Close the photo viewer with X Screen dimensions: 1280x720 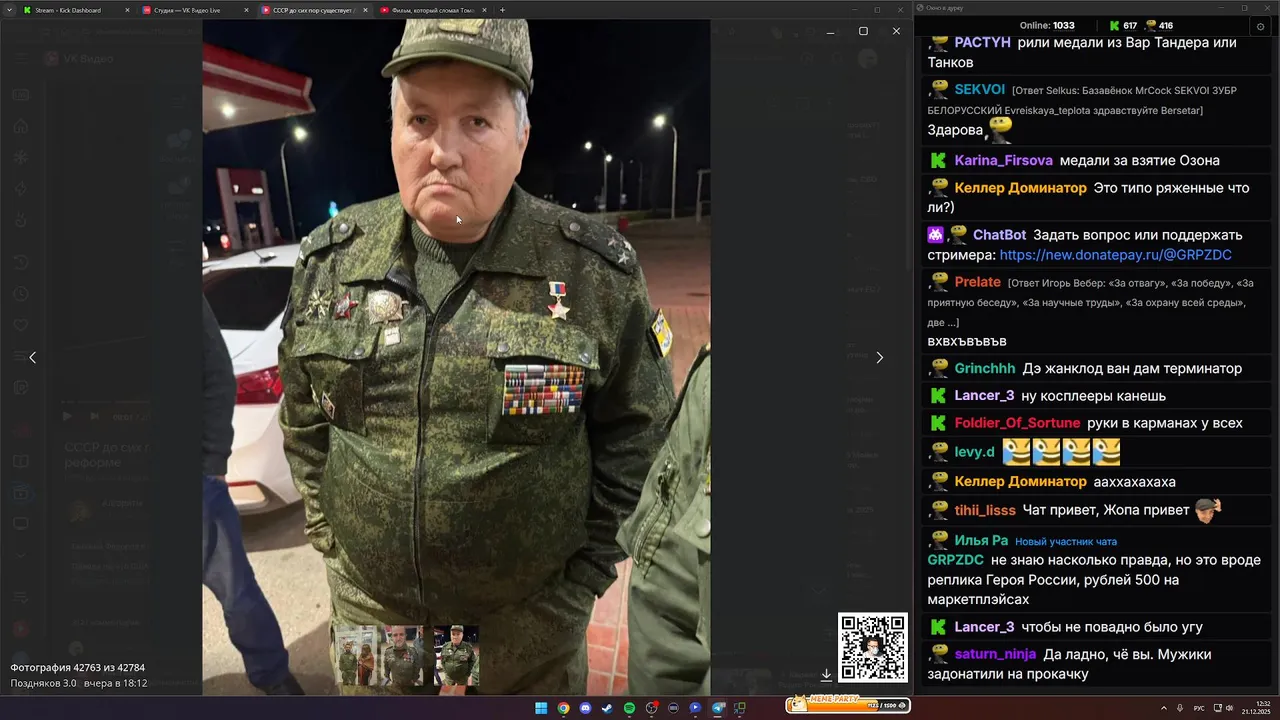896,31
